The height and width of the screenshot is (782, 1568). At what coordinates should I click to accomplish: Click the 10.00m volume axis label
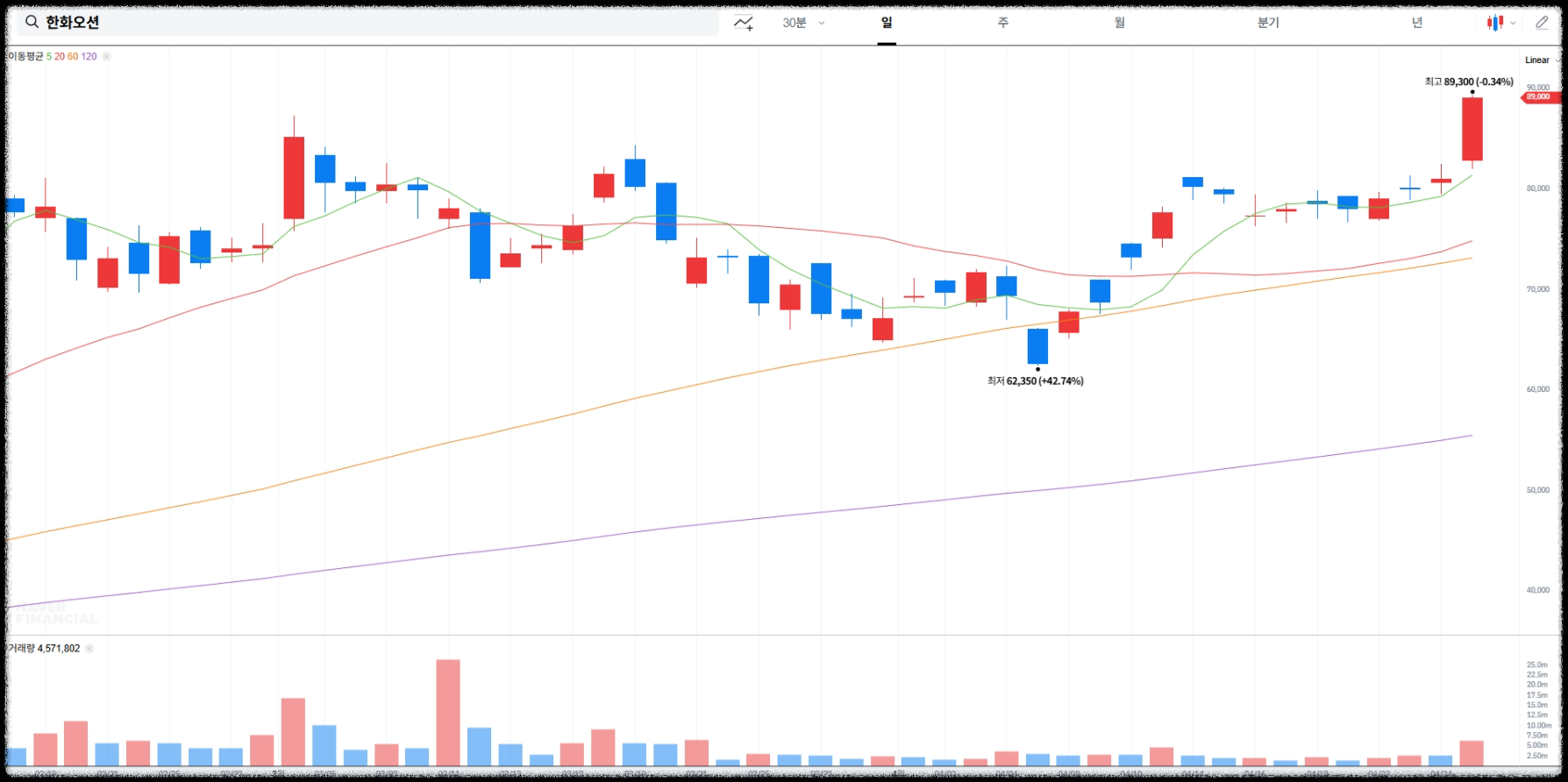click(x=1539, y=726)
